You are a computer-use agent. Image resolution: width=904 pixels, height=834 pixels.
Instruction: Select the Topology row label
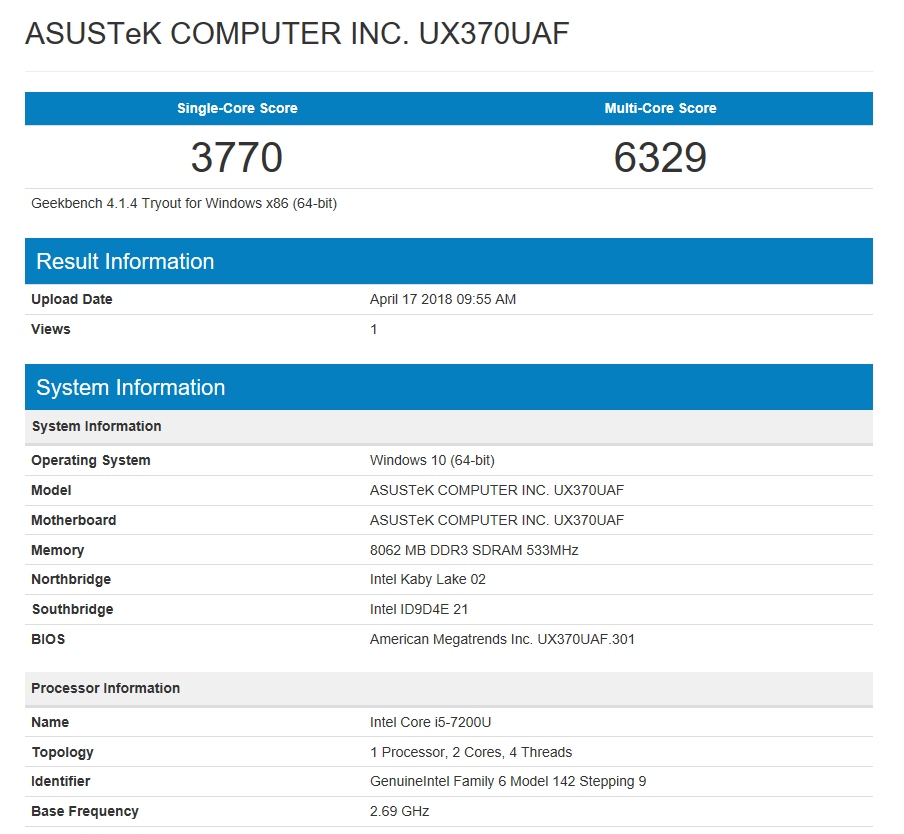click(62, 753)
